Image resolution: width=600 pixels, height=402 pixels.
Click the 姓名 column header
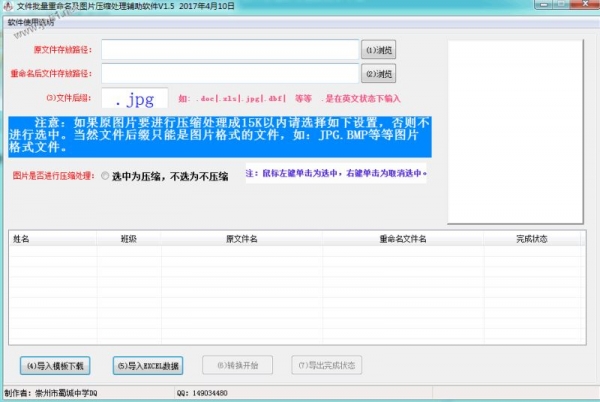tap(21, 239)
